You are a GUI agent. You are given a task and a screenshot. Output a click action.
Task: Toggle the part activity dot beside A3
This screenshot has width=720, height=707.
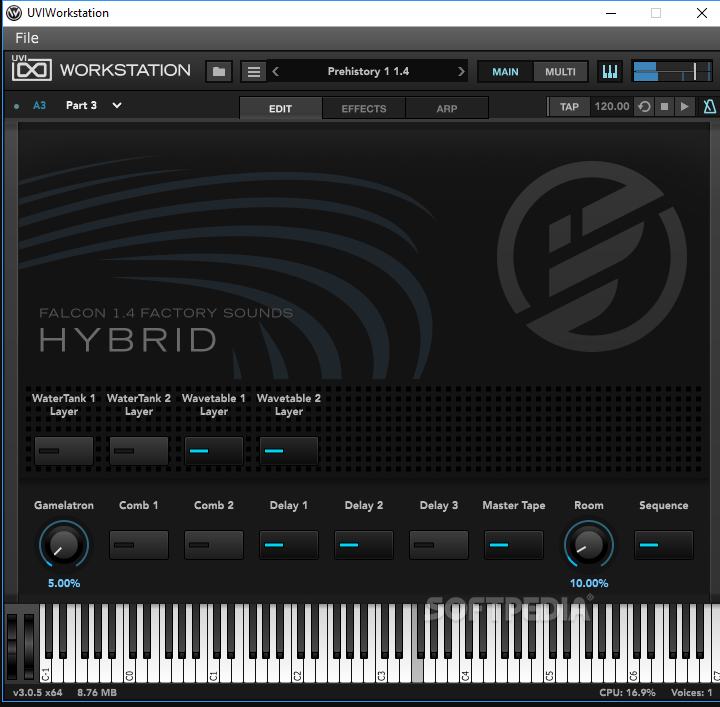[17, 107]
